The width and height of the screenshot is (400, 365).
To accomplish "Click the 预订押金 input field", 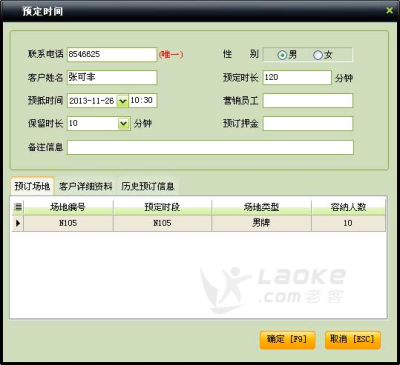I will (x=308, y=124).
